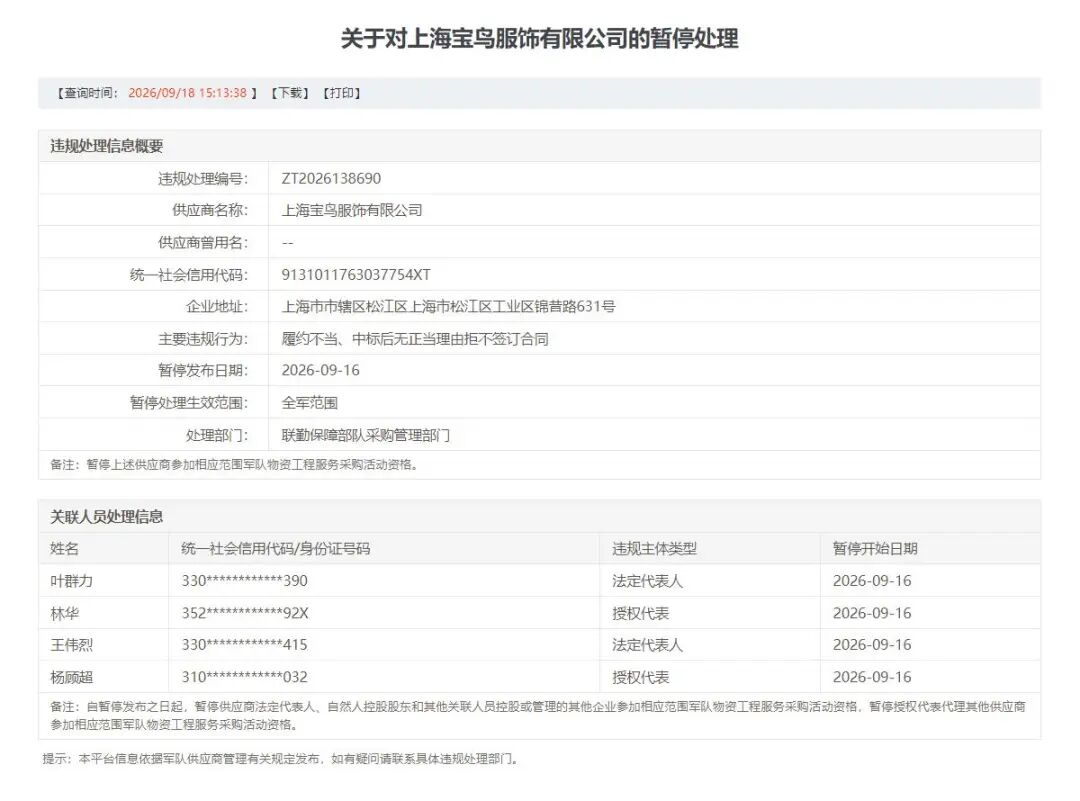Image resolution: width=1080 pixels, height=801 pixels.
Task: Click the 关联人员处理信息 section header
Action: point(106,517)
